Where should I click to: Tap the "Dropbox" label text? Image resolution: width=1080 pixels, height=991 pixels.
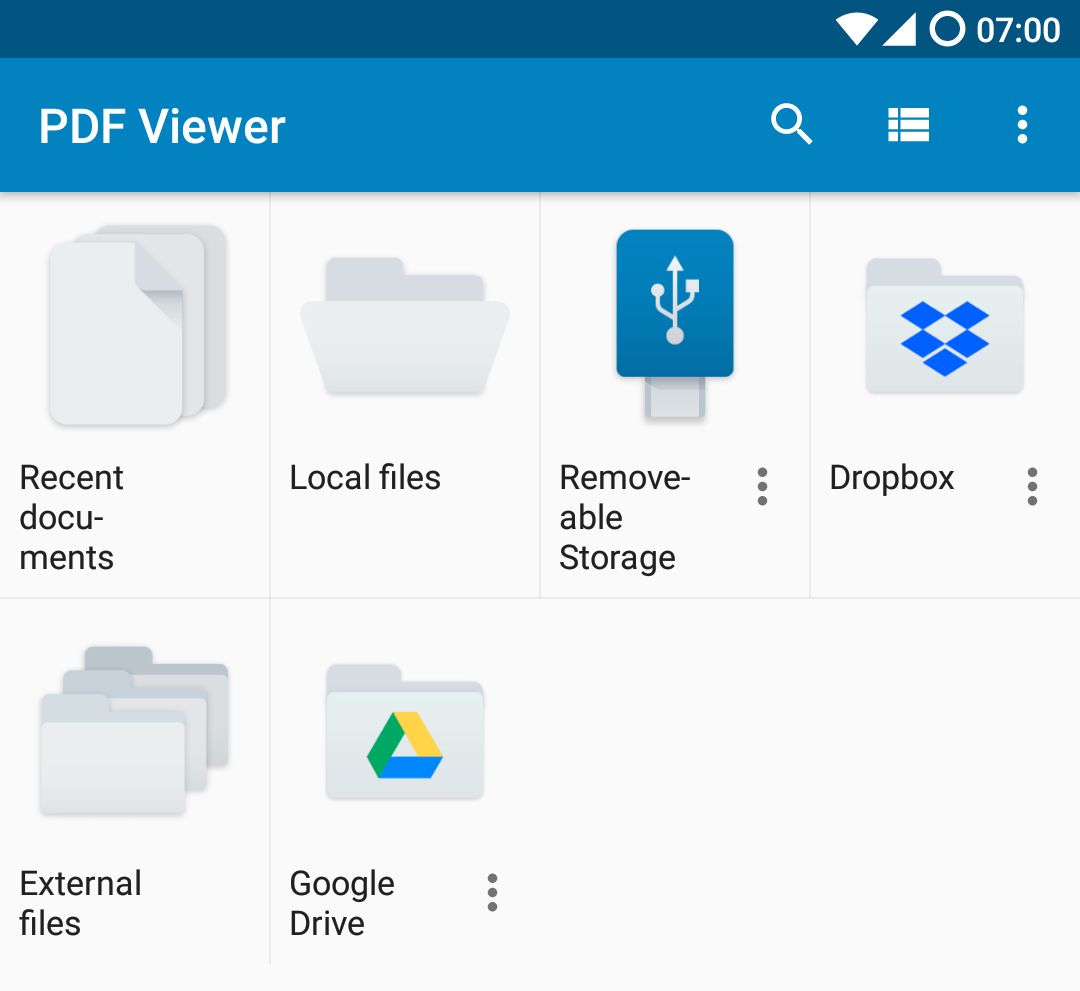click(892, 478)
